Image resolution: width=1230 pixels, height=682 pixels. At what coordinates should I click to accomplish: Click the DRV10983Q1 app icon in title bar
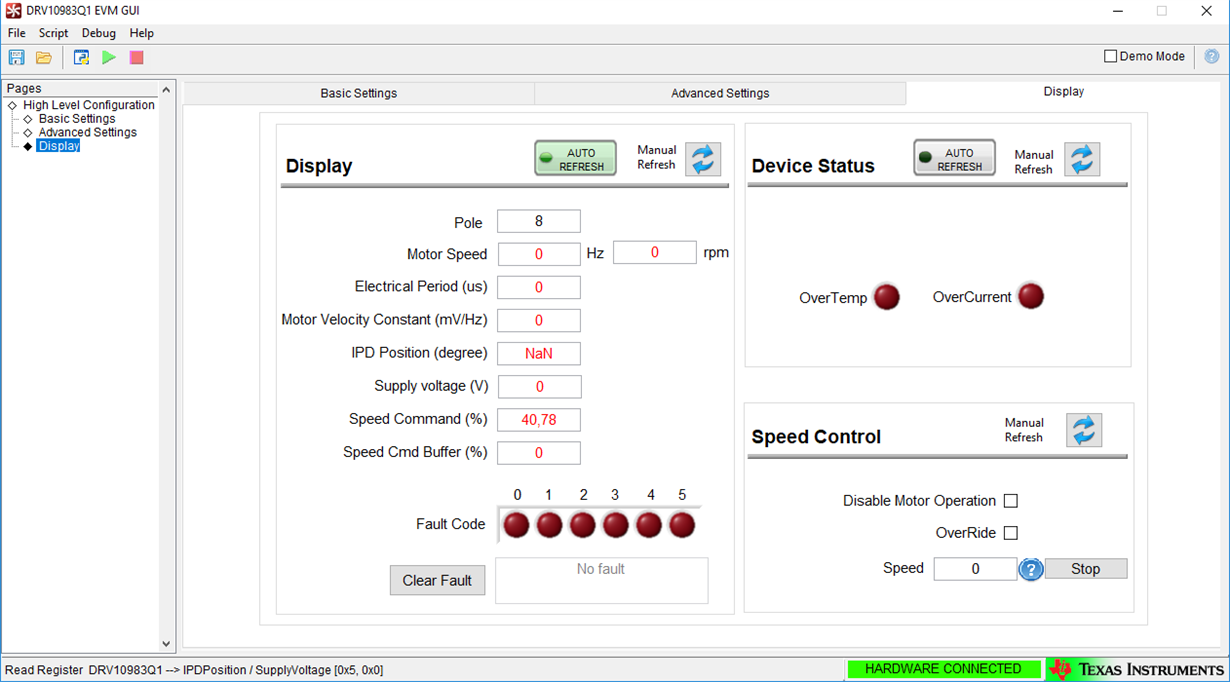tap(13, 11)
